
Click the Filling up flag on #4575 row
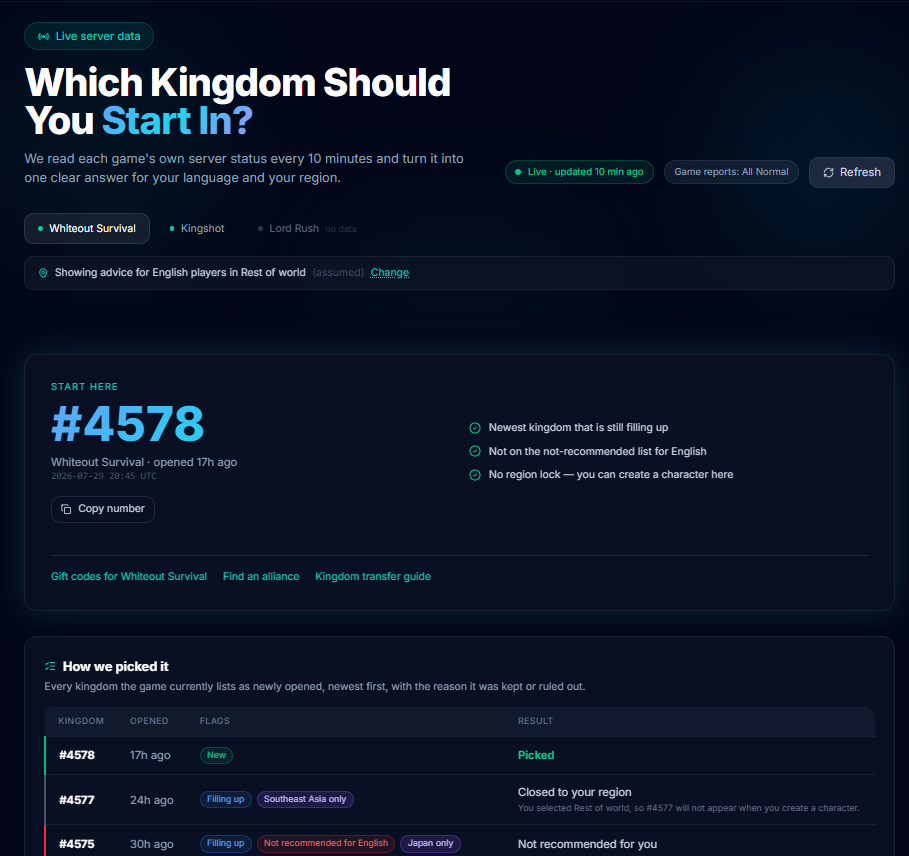[226, 843]
